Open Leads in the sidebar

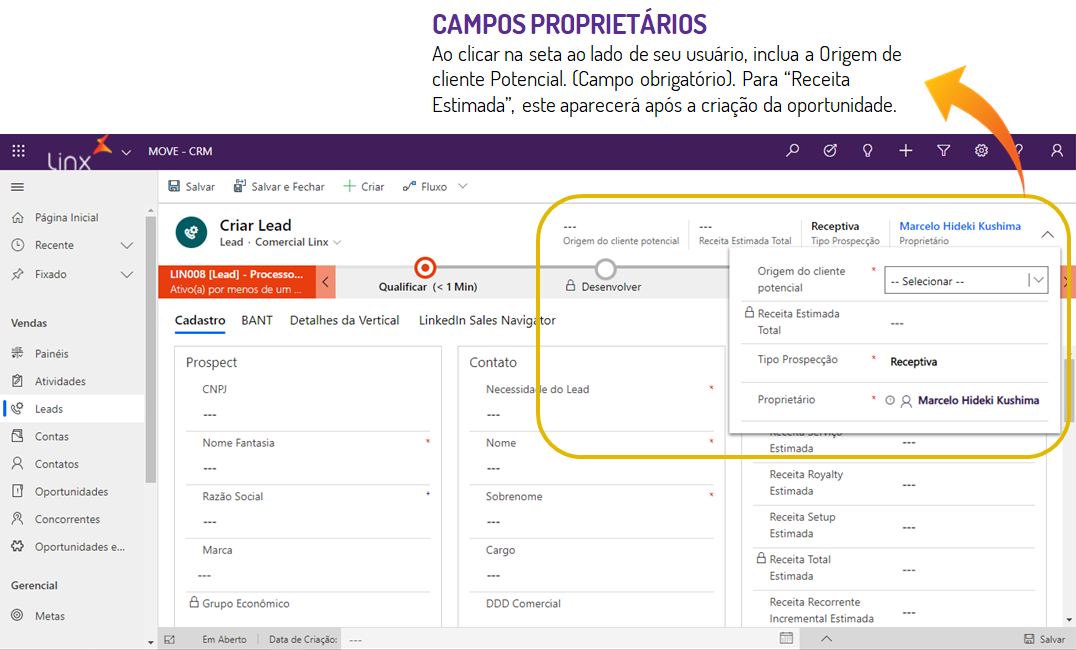(x=72, y=408)
